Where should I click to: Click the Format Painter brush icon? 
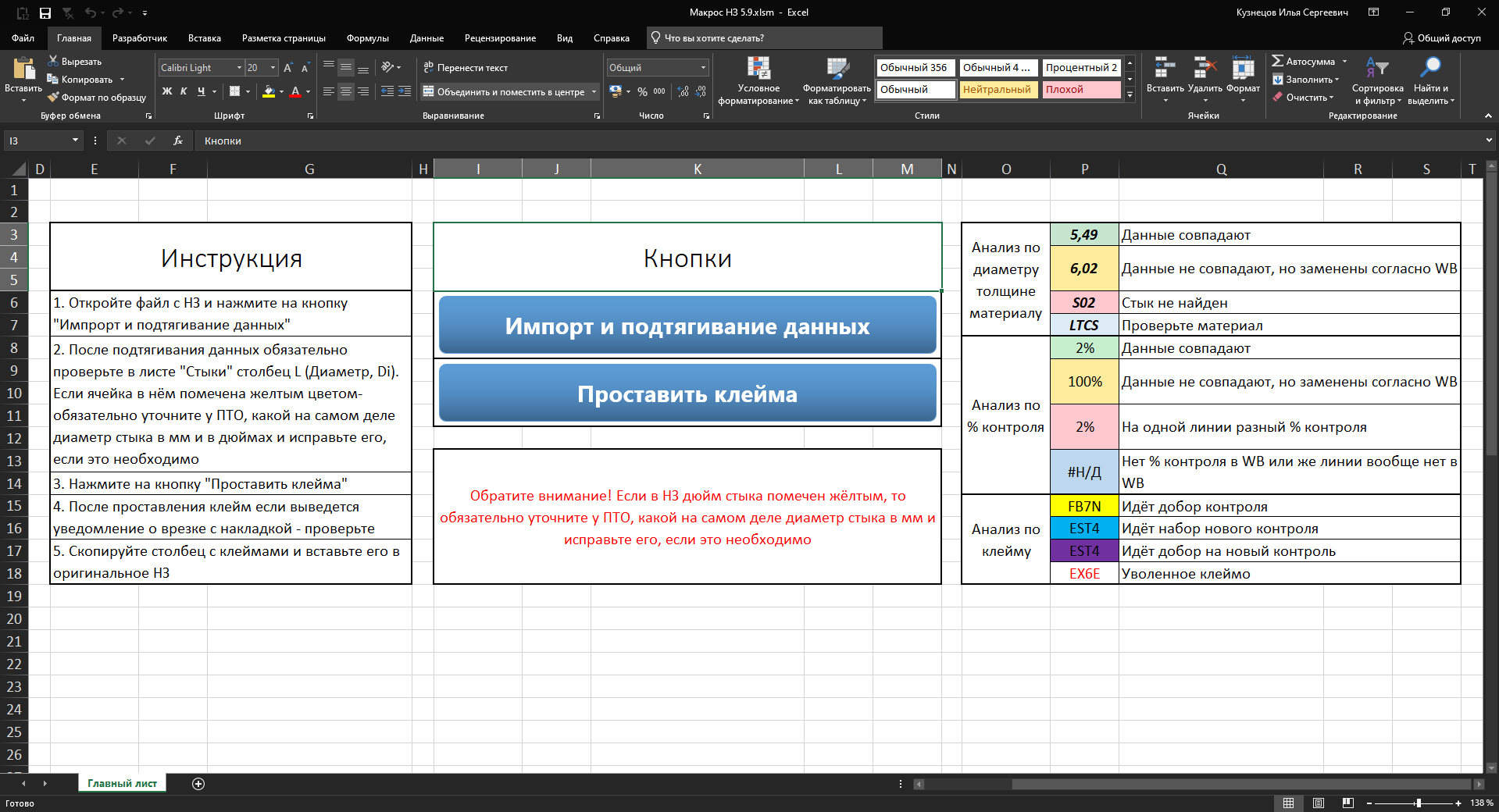(x=53, y=98)
